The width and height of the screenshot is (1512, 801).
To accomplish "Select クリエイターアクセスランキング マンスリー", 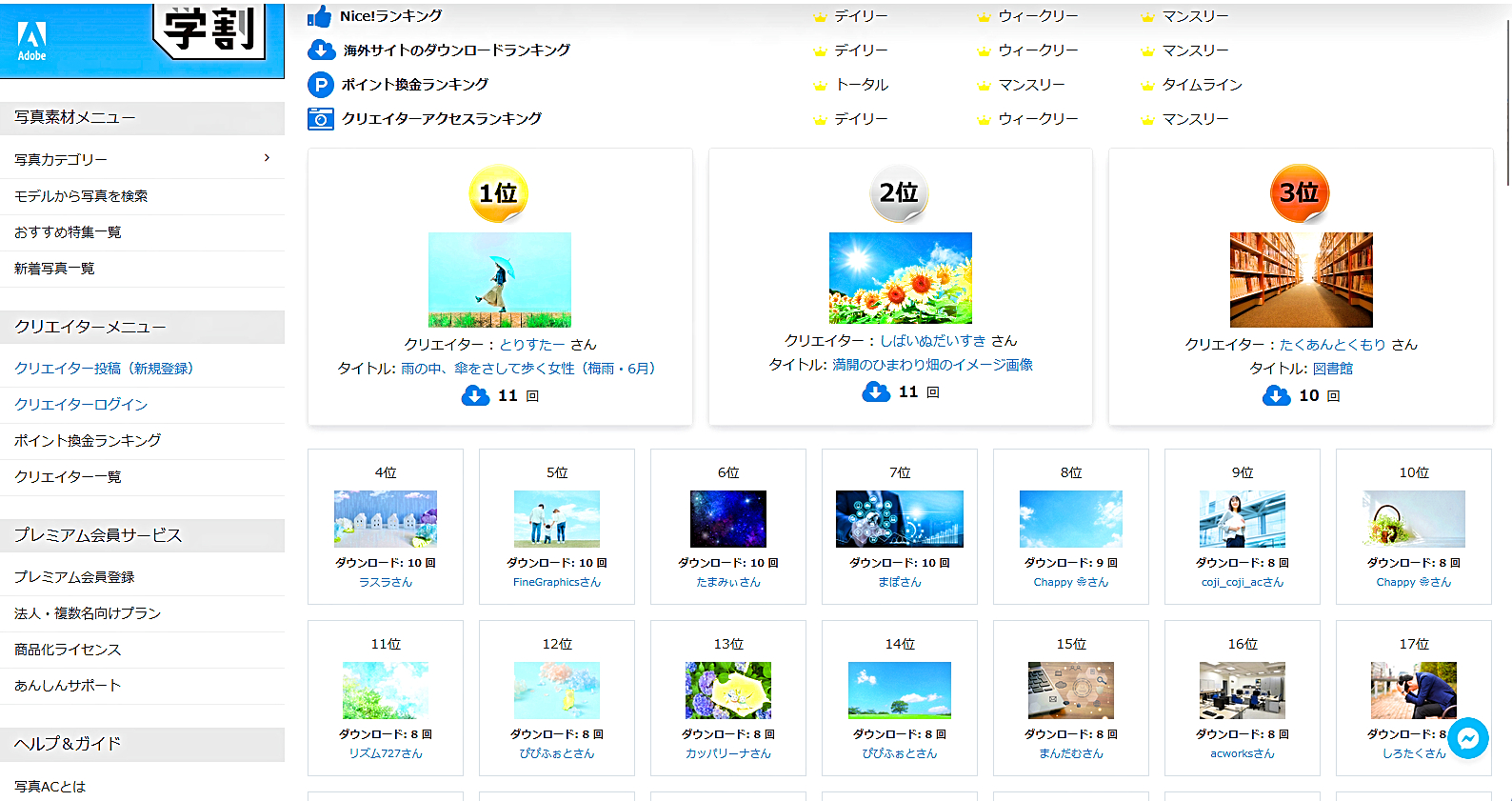I will point(1195,119).
